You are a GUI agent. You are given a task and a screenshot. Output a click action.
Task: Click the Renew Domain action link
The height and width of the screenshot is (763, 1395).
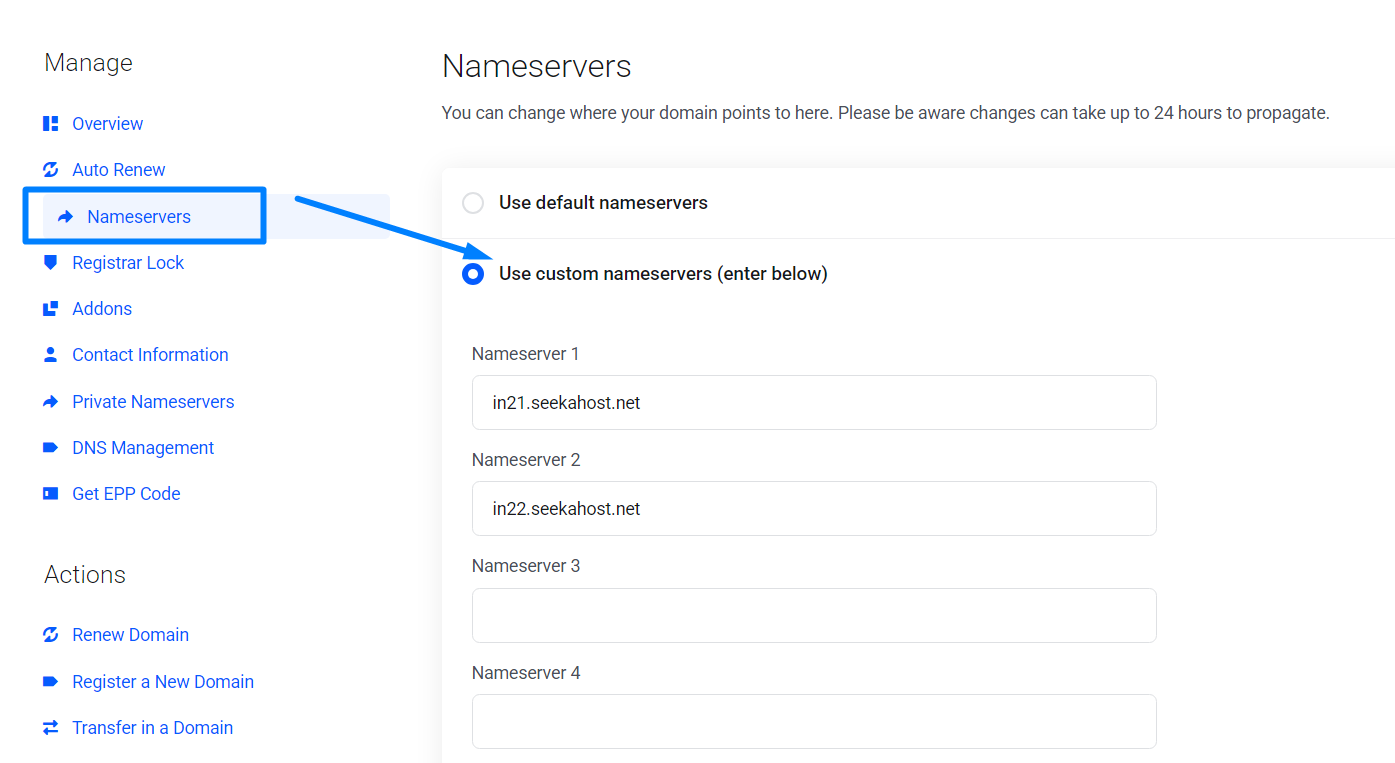pyautogui.click(x=130, y=635)
